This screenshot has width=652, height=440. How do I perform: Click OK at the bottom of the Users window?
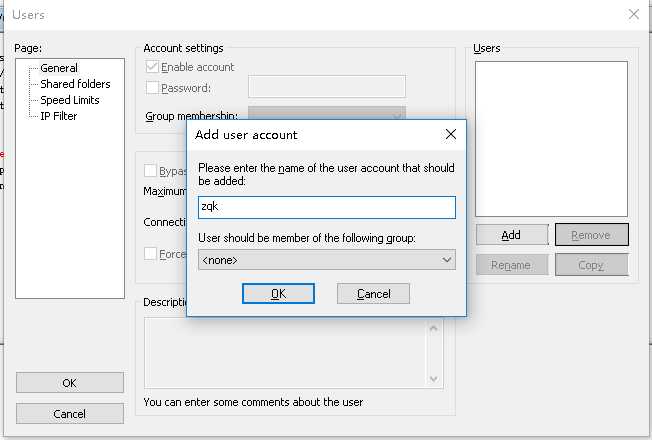coord(70,383)
